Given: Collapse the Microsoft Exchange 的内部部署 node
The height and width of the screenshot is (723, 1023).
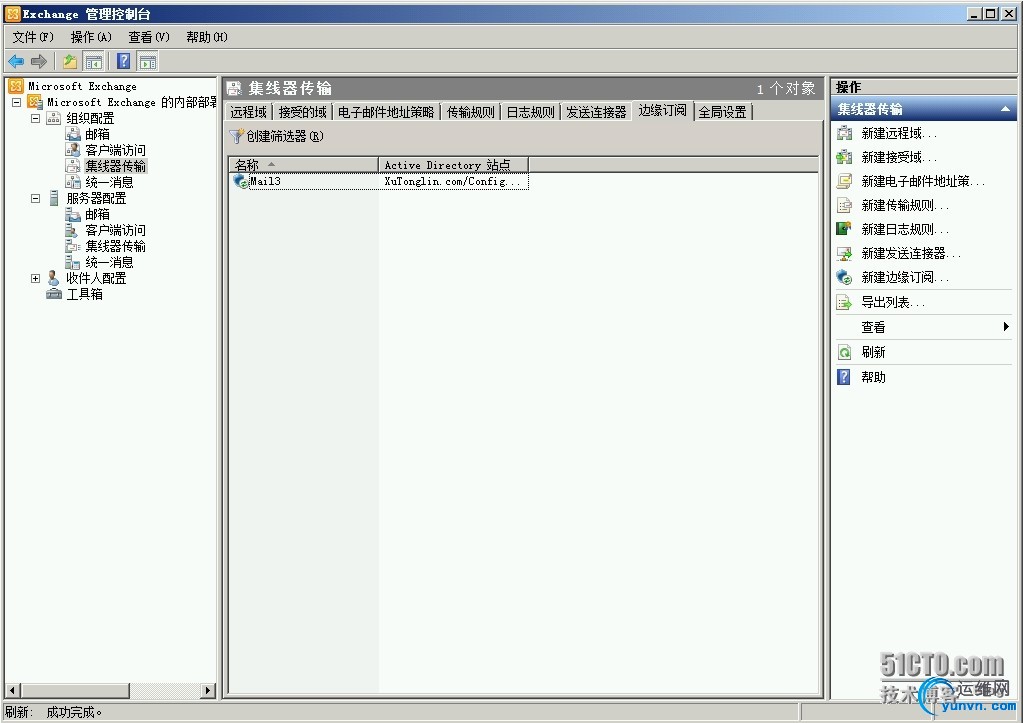Looking at the screenshot, I should [x=17, y=102].
